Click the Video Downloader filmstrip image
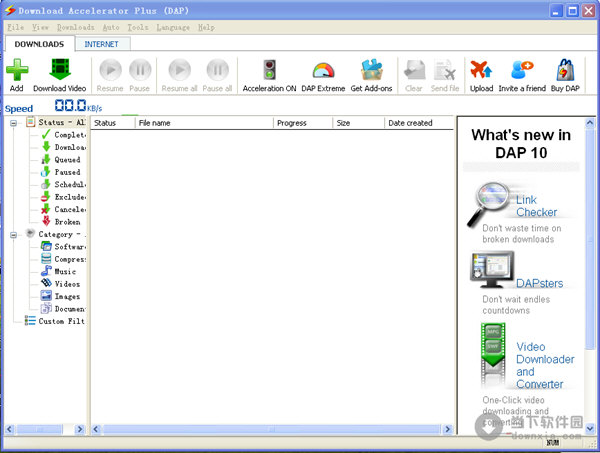600x453 pixels. 493,355
